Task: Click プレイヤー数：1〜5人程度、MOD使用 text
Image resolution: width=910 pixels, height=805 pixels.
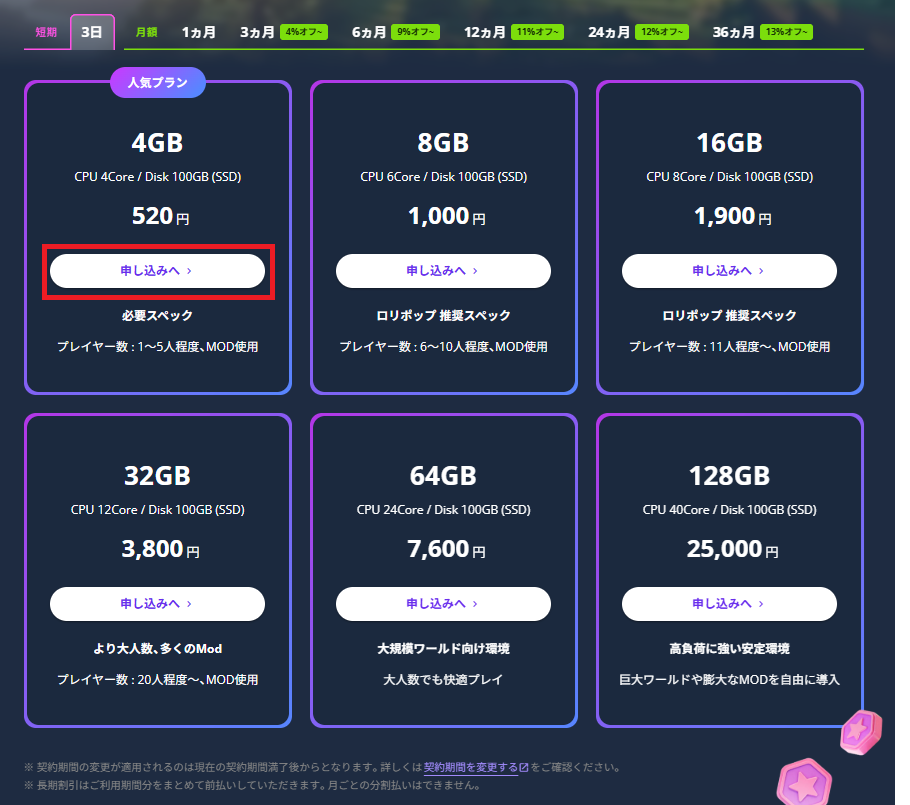Action: [157, 347]
